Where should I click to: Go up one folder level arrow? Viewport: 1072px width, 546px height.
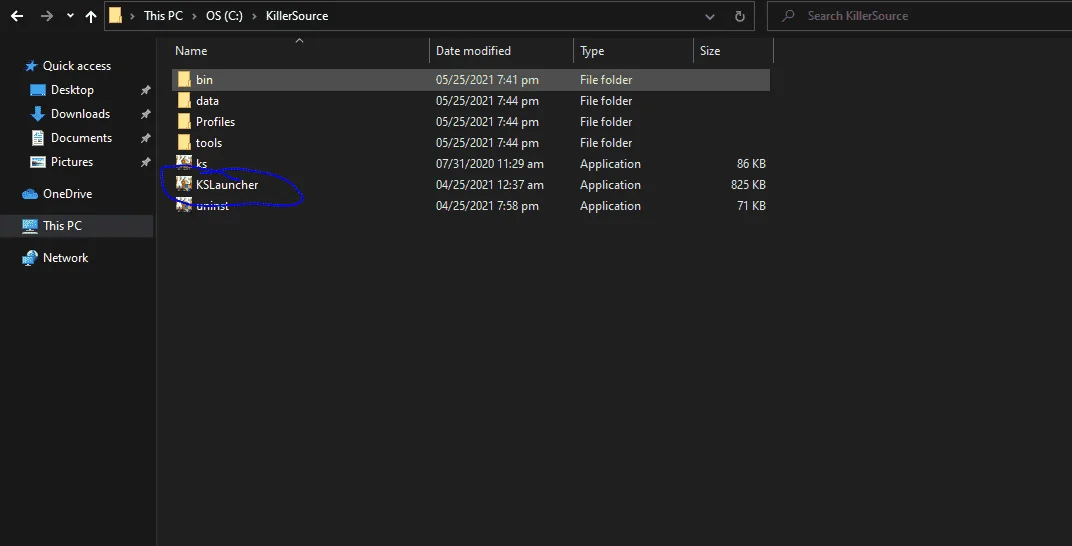91,16
